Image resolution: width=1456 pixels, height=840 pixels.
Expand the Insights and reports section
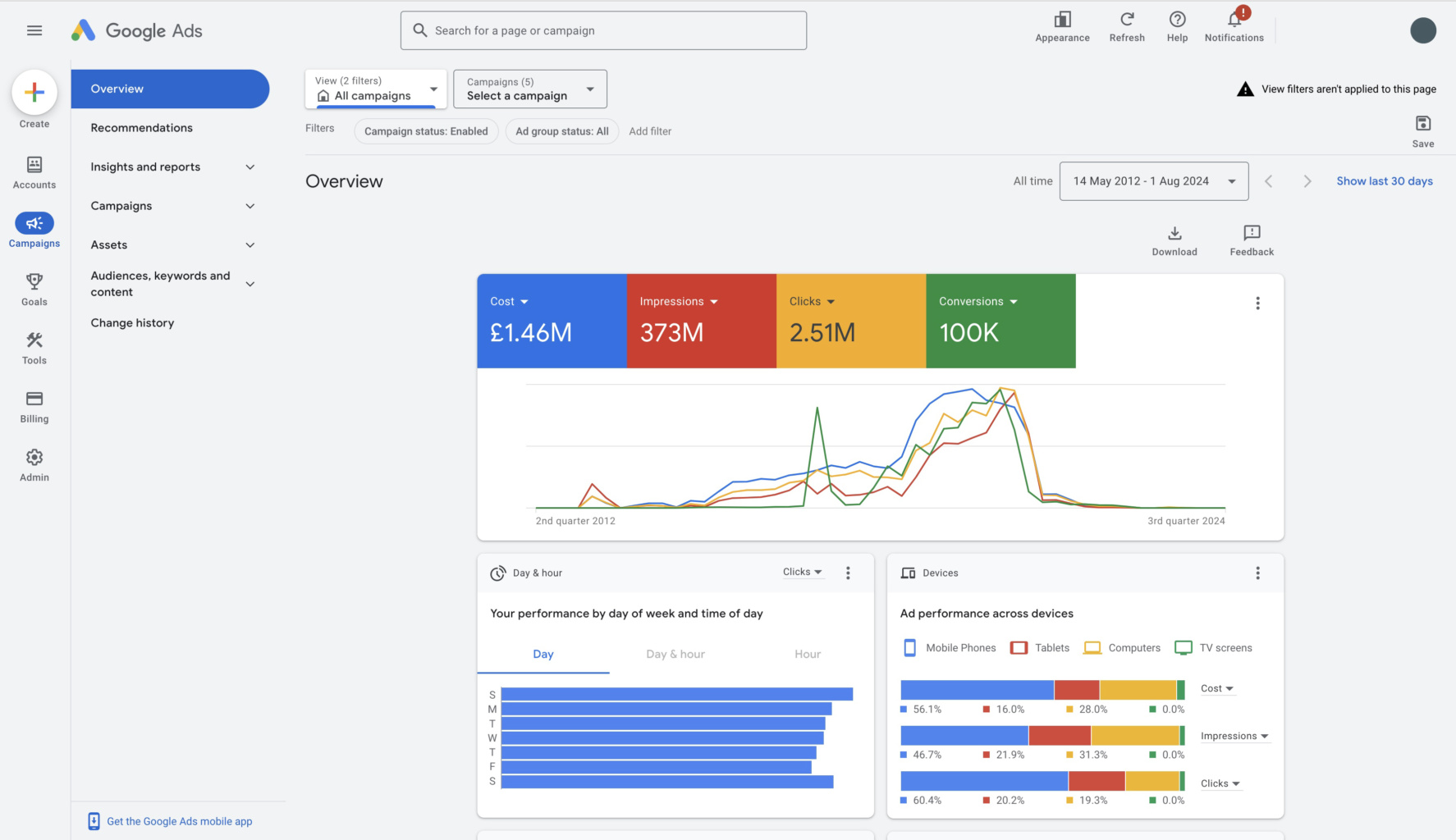click(x=170, y=167)
